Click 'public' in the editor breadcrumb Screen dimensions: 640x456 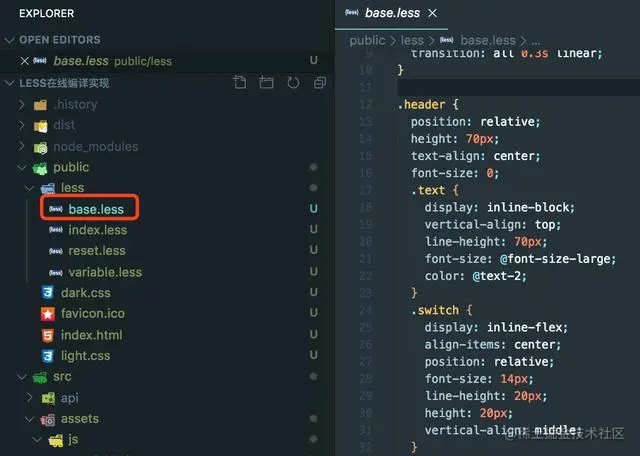(x=367, y=40)
